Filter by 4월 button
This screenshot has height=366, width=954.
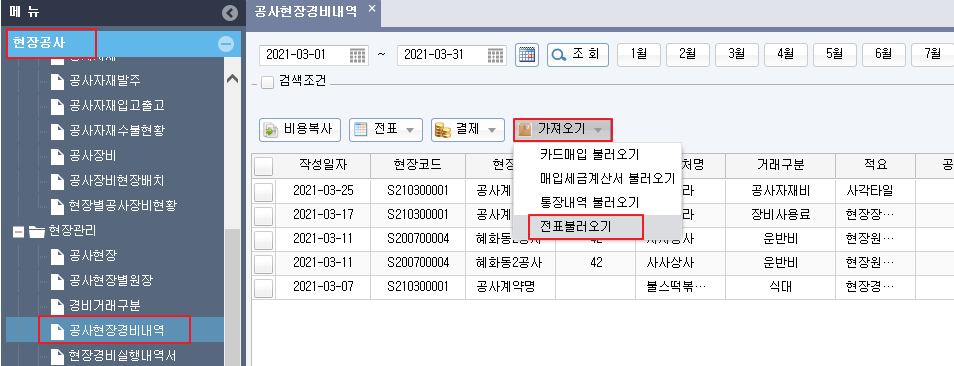(785, 54)
